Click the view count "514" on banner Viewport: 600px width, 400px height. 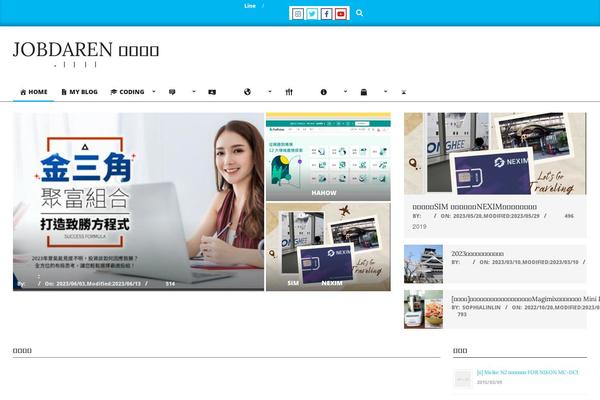pos(170,284)
